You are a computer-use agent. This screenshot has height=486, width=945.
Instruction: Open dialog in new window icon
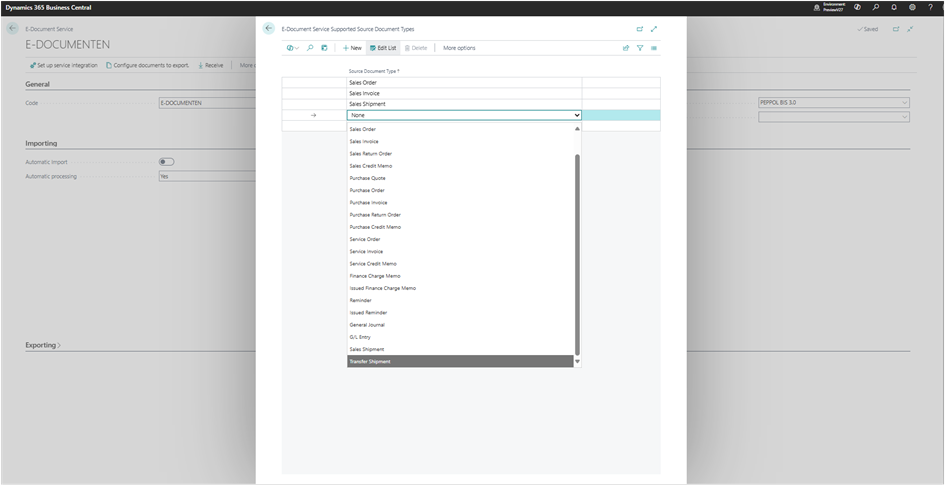pos(640,29)
